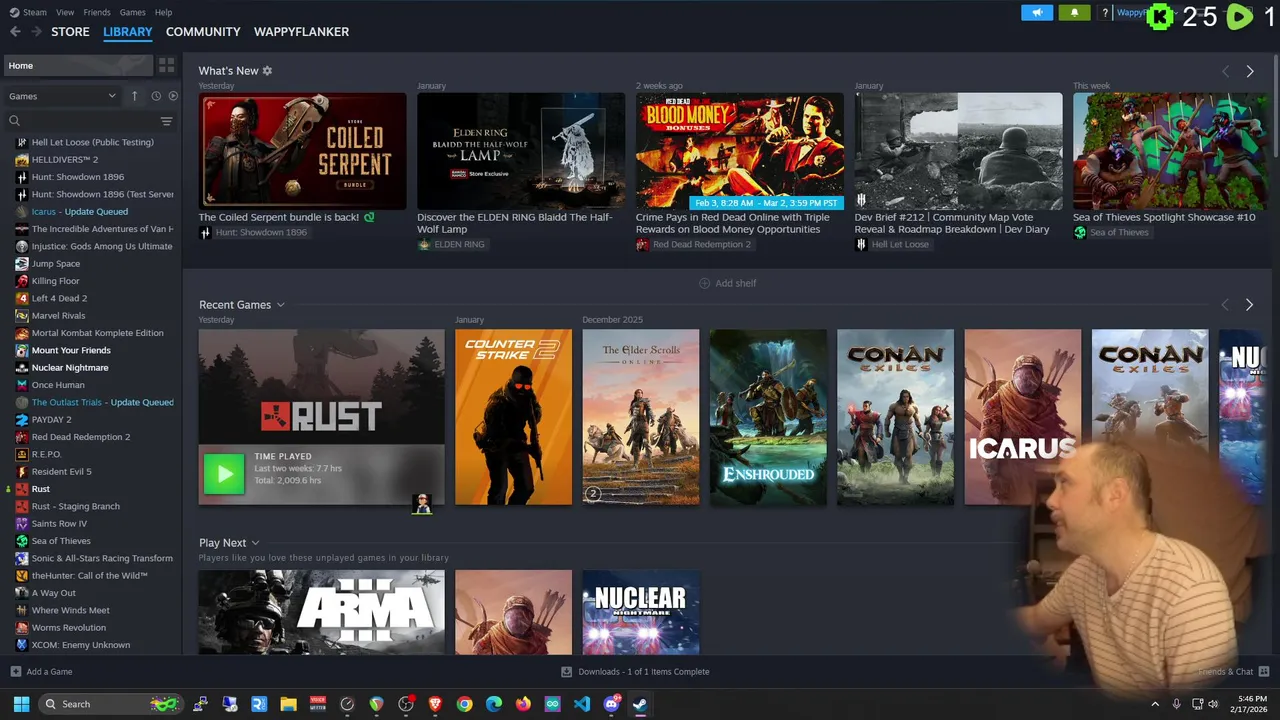Advance Recent Games shelf right arrow
1280x720 pixels.
click(1249, 304)
